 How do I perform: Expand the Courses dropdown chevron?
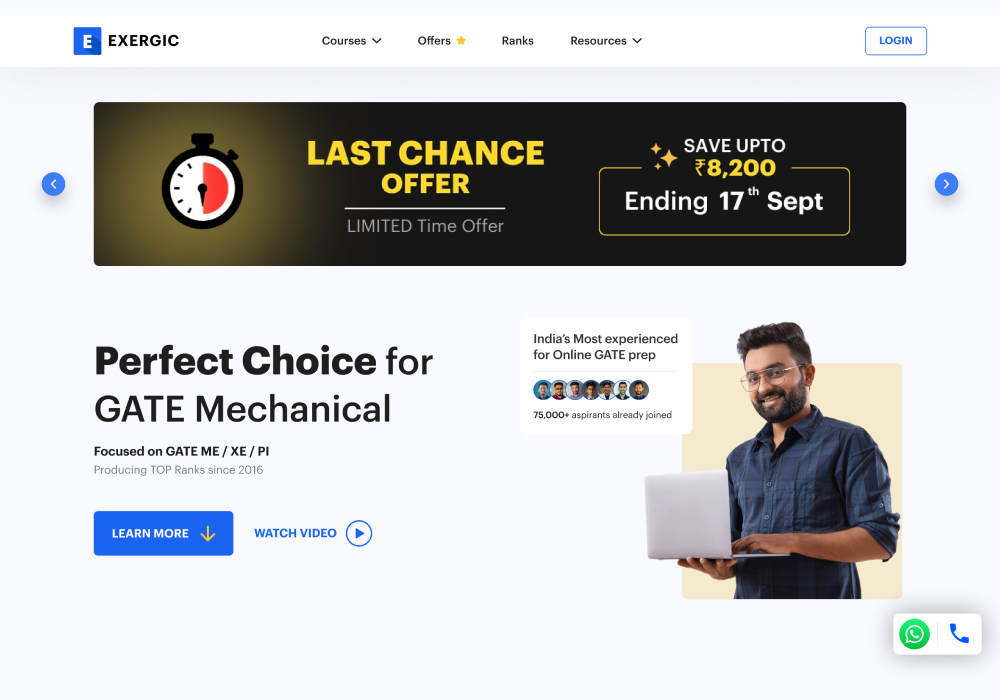tap(377, 41)
